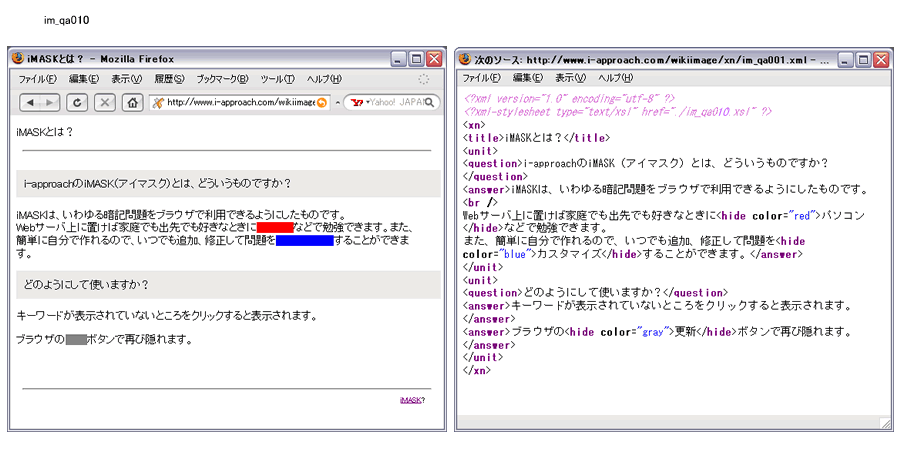
Task: Click the site favicon in address bar
Action: click(x=158, y=102)
